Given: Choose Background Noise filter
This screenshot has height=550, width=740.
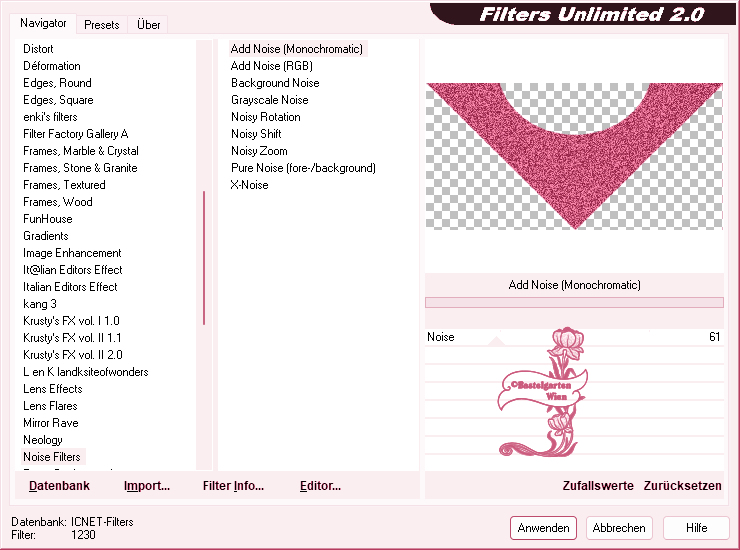Looking at the screenshot, I should point(275,83).
